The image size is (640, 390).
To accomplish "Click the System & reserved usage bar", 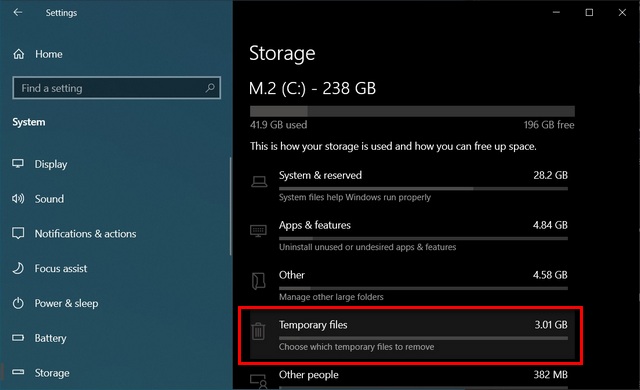I will click(x=423, y=188).
